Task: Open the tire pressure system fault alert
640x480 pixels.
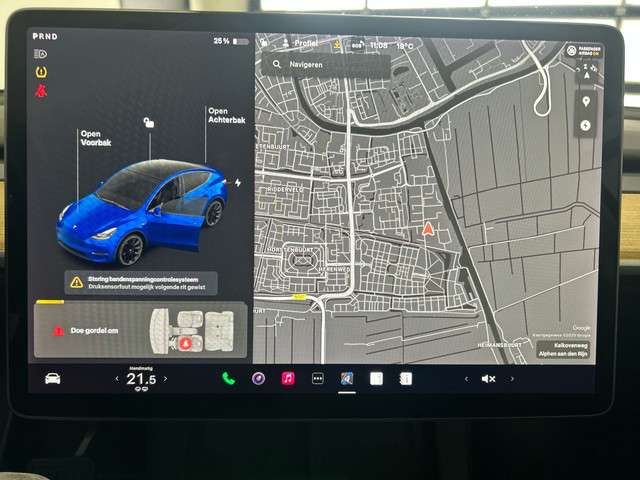Action: click(x=141, y=283)
